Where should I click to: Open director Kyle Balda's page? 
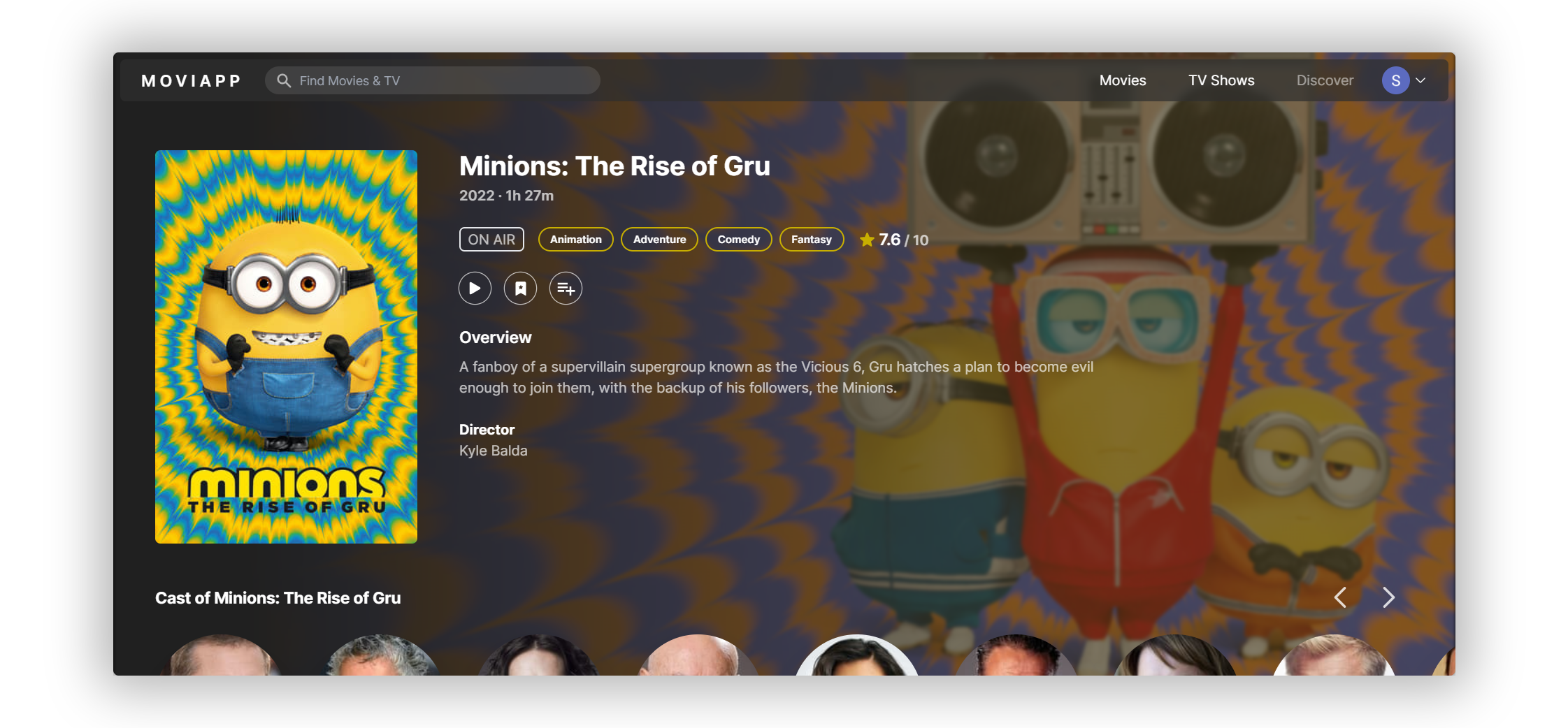493,451
